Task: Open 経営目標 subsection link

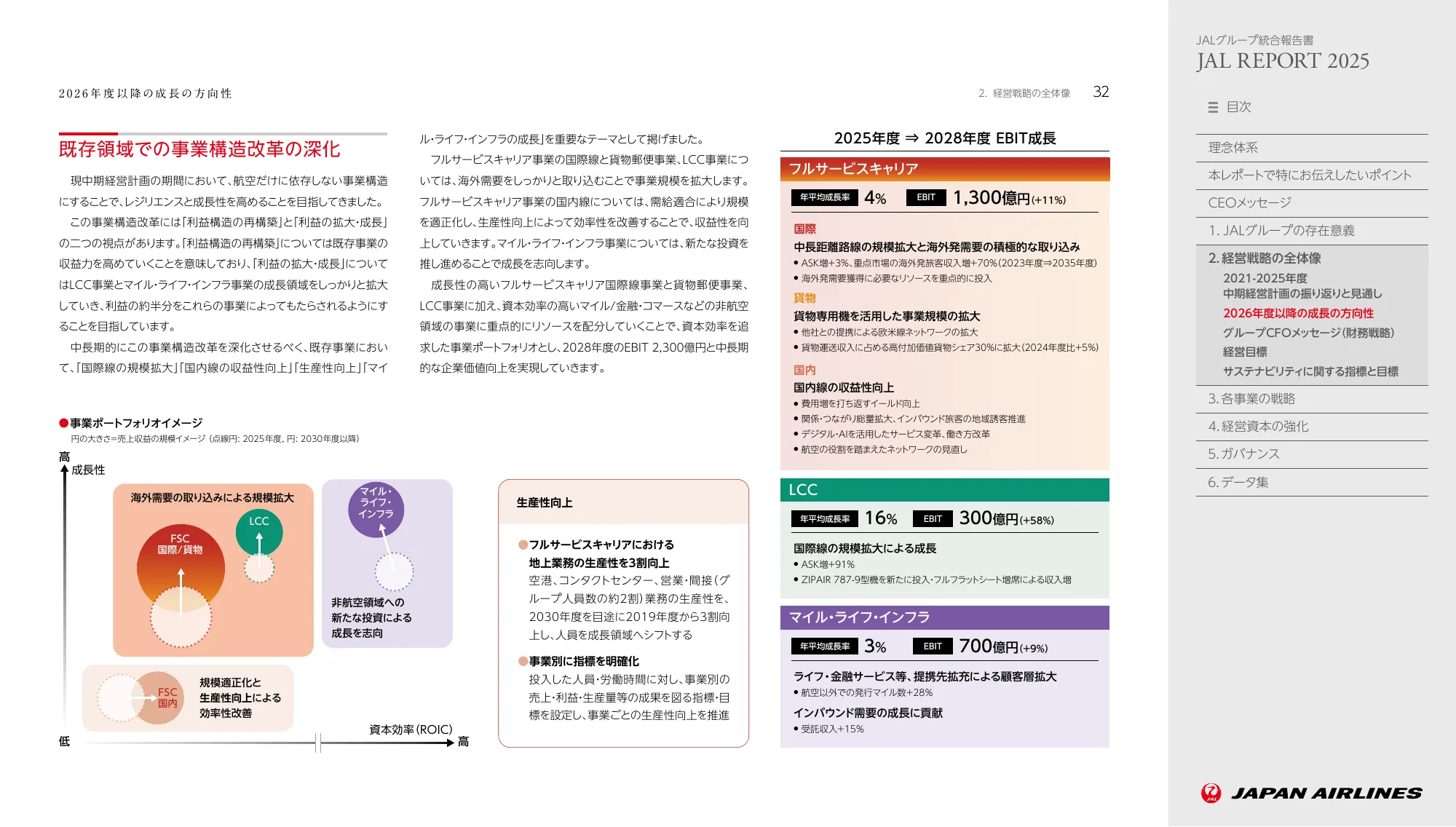Action: [x=1245, y=352]
